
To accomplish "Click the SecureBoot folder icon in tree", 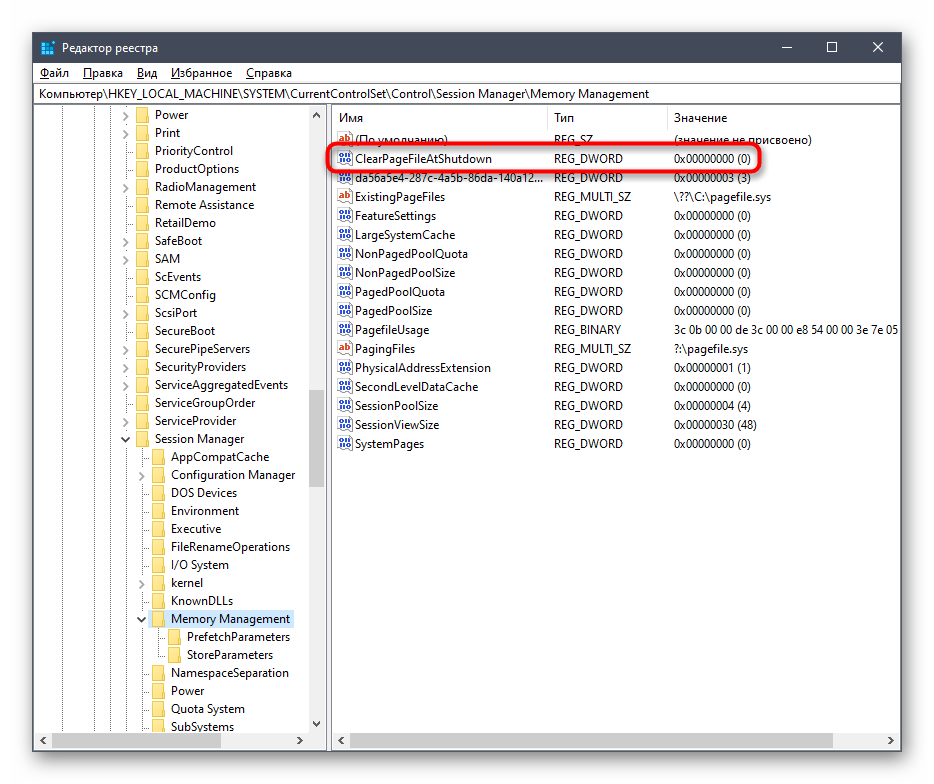I will click(x=142, y=331).
